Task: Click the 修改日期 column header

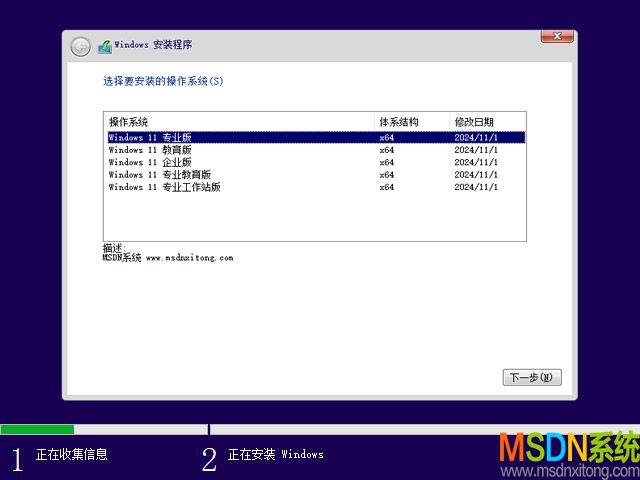Action: coord(487,122)
